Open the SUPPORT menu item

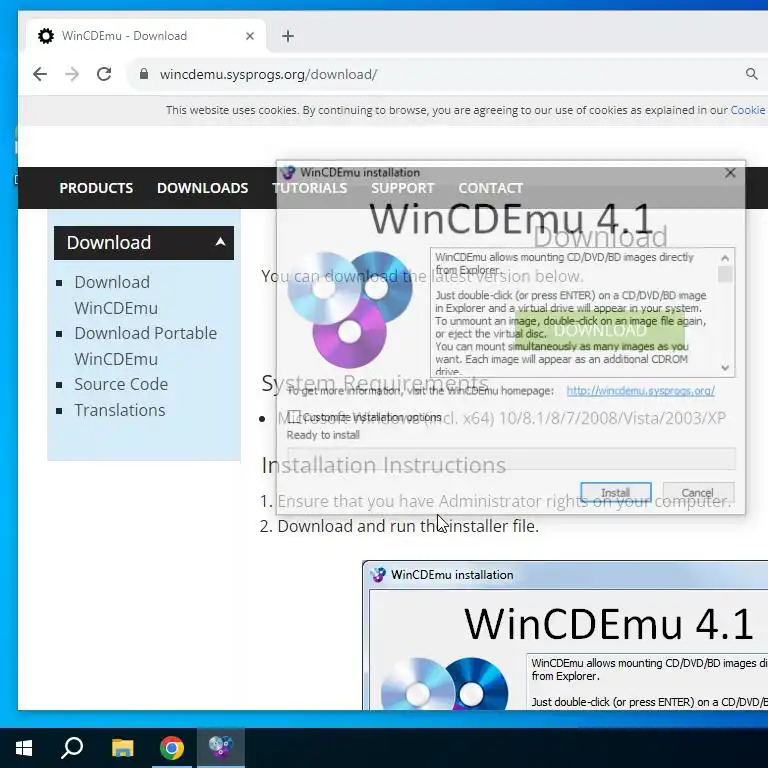[x=403, y=188]
